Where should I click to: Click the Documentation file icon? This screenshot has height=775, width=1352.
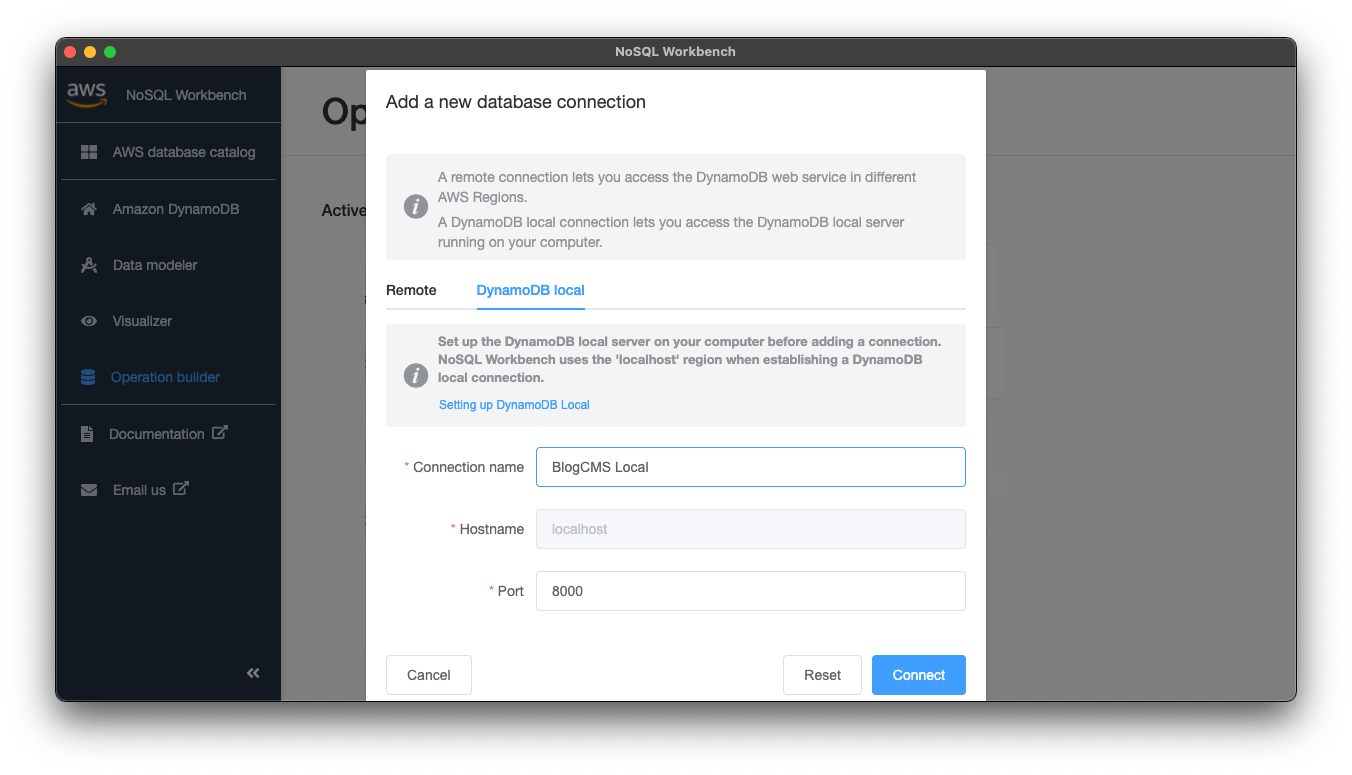coord(88,434)
